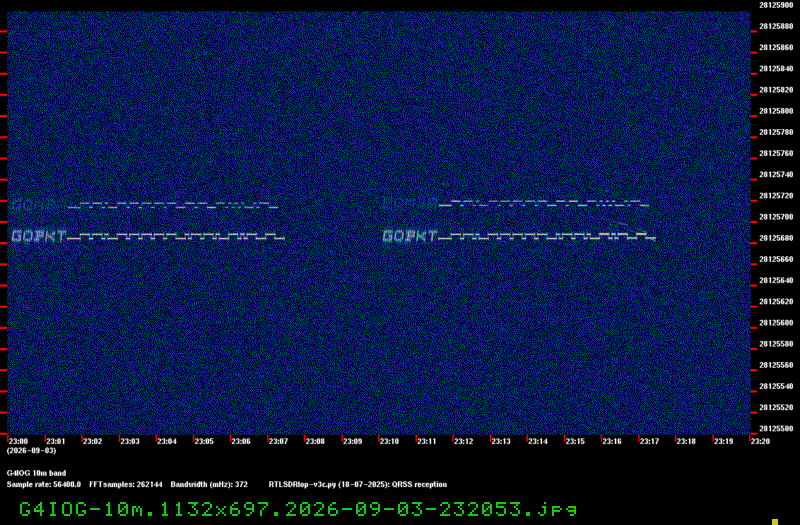Click the 28125800 frequency label
800x525 pixels.
776,111
